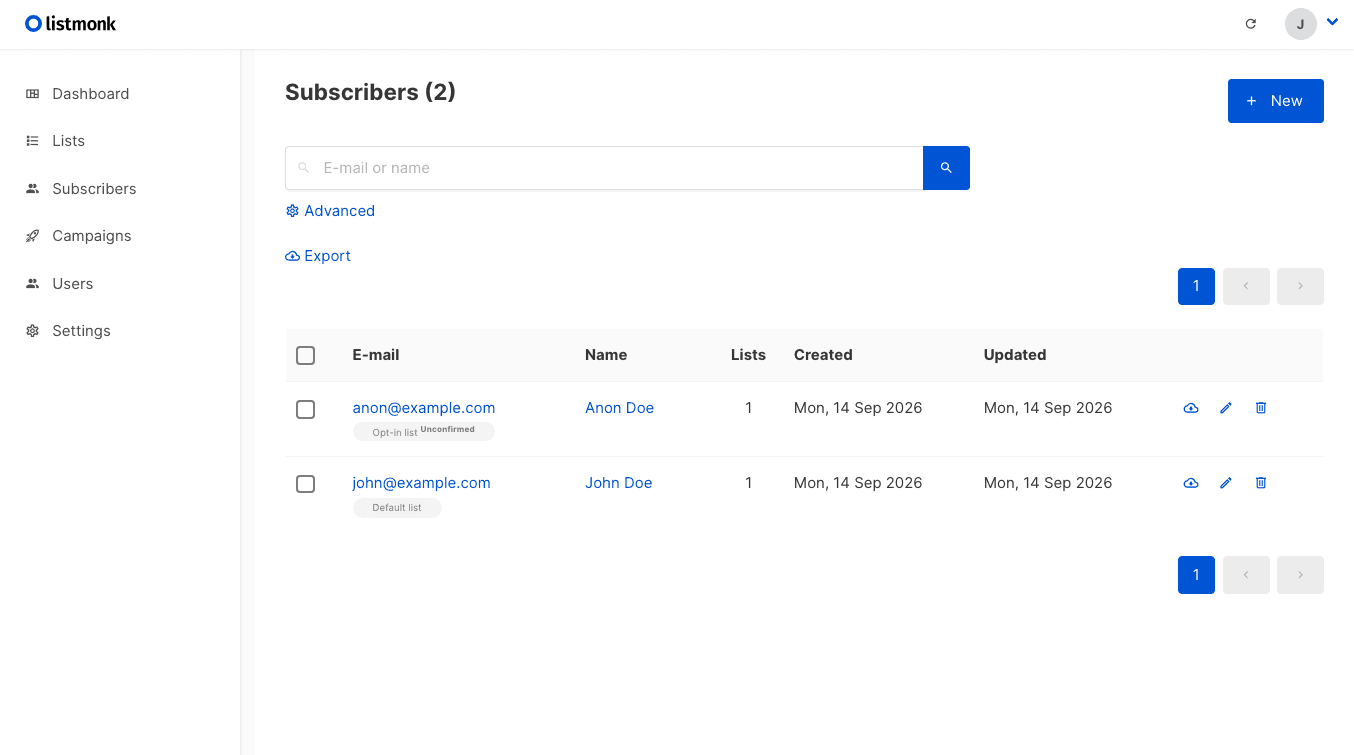Open john@example.com subscriber link
Viewport: 1354px width, 755px height.
(x=421, y=483)
